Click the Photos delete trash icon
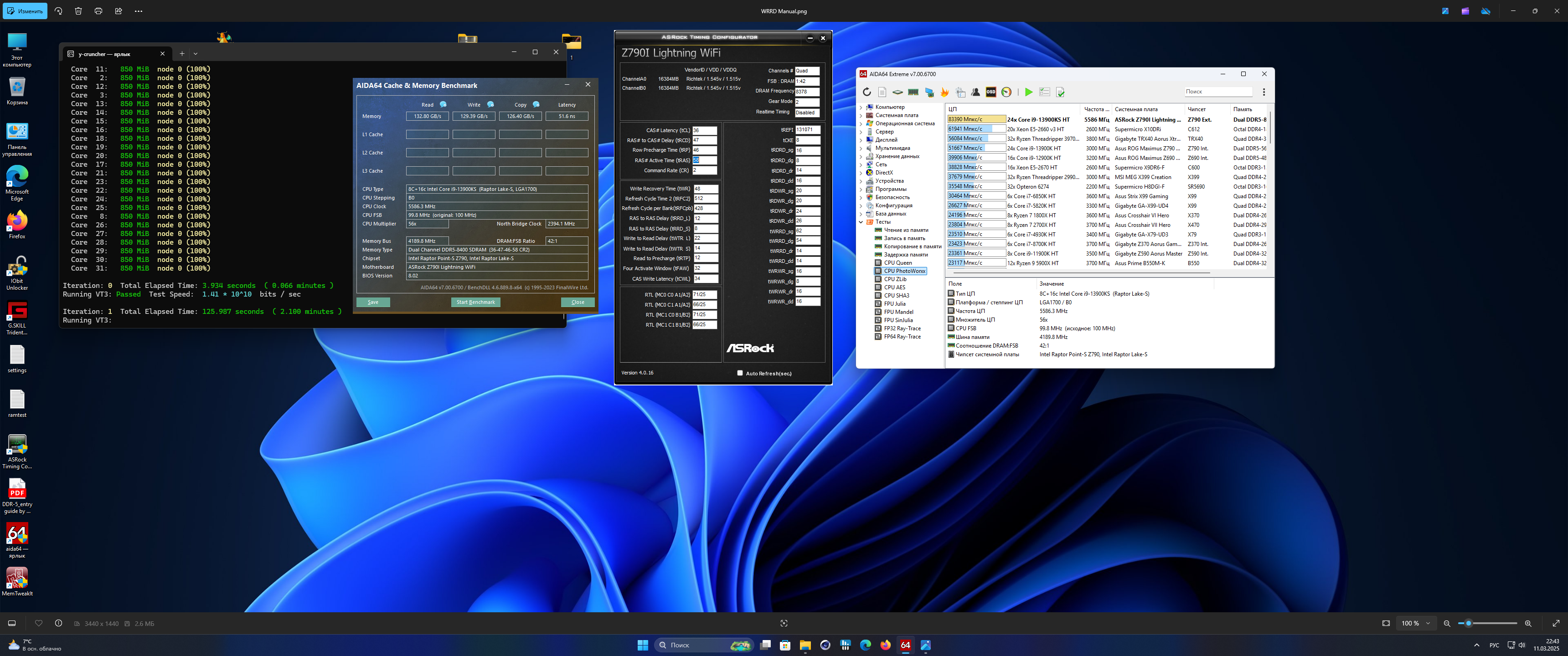Viewport: 1568px width, 656px height. tap(78, 11)
